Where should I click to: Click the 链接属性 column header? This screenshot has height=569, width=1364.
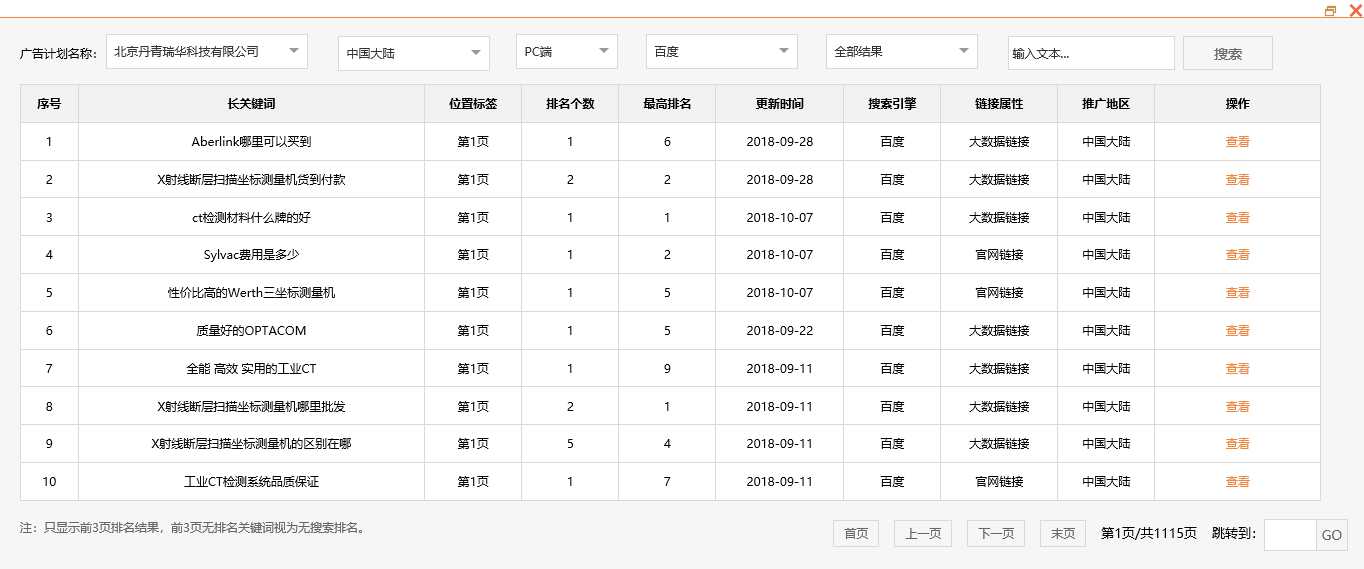(999, 104)
